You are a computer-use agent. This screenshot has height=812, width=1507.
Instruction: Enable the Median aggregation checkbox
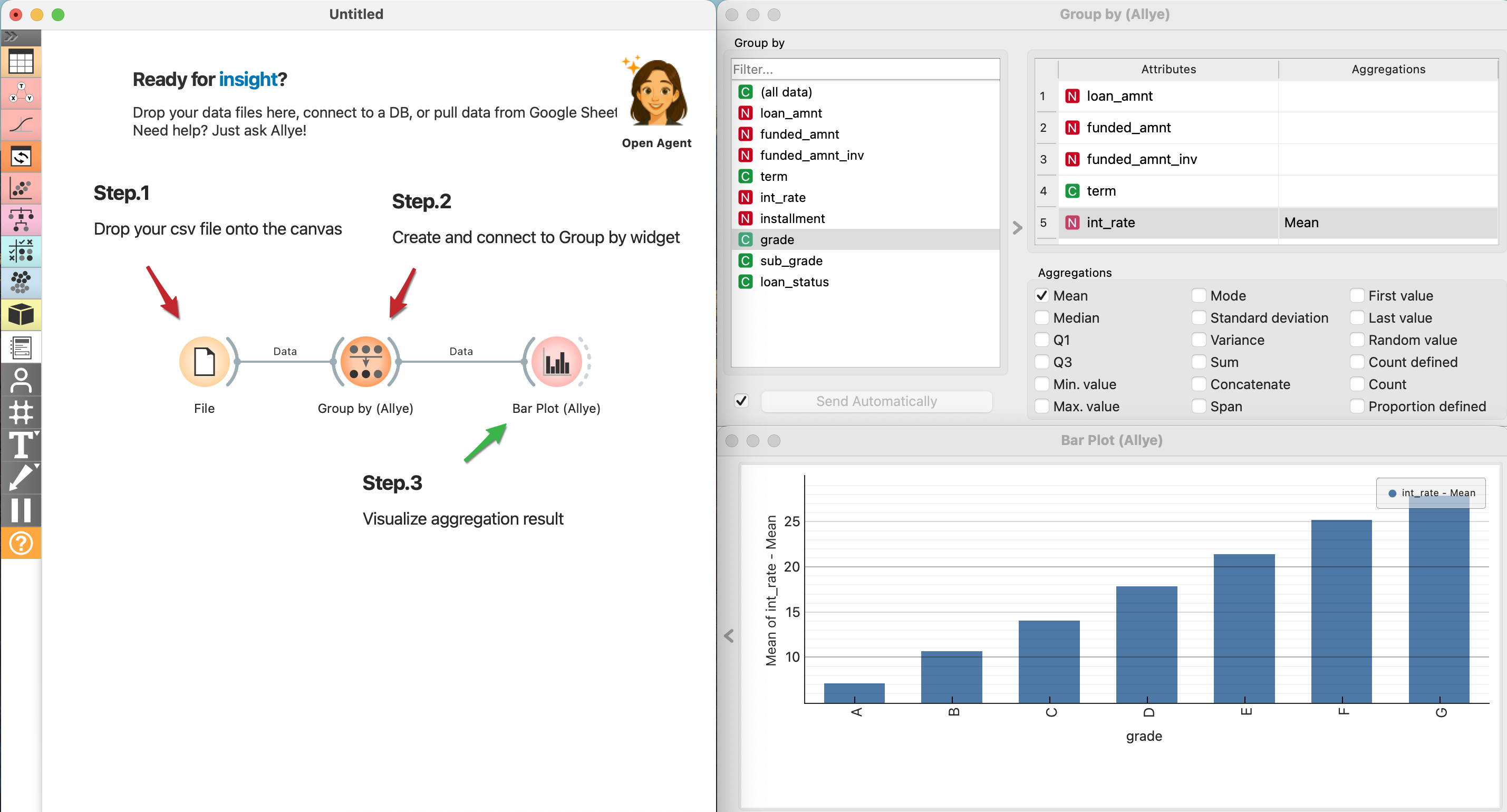pos(1041,317)
